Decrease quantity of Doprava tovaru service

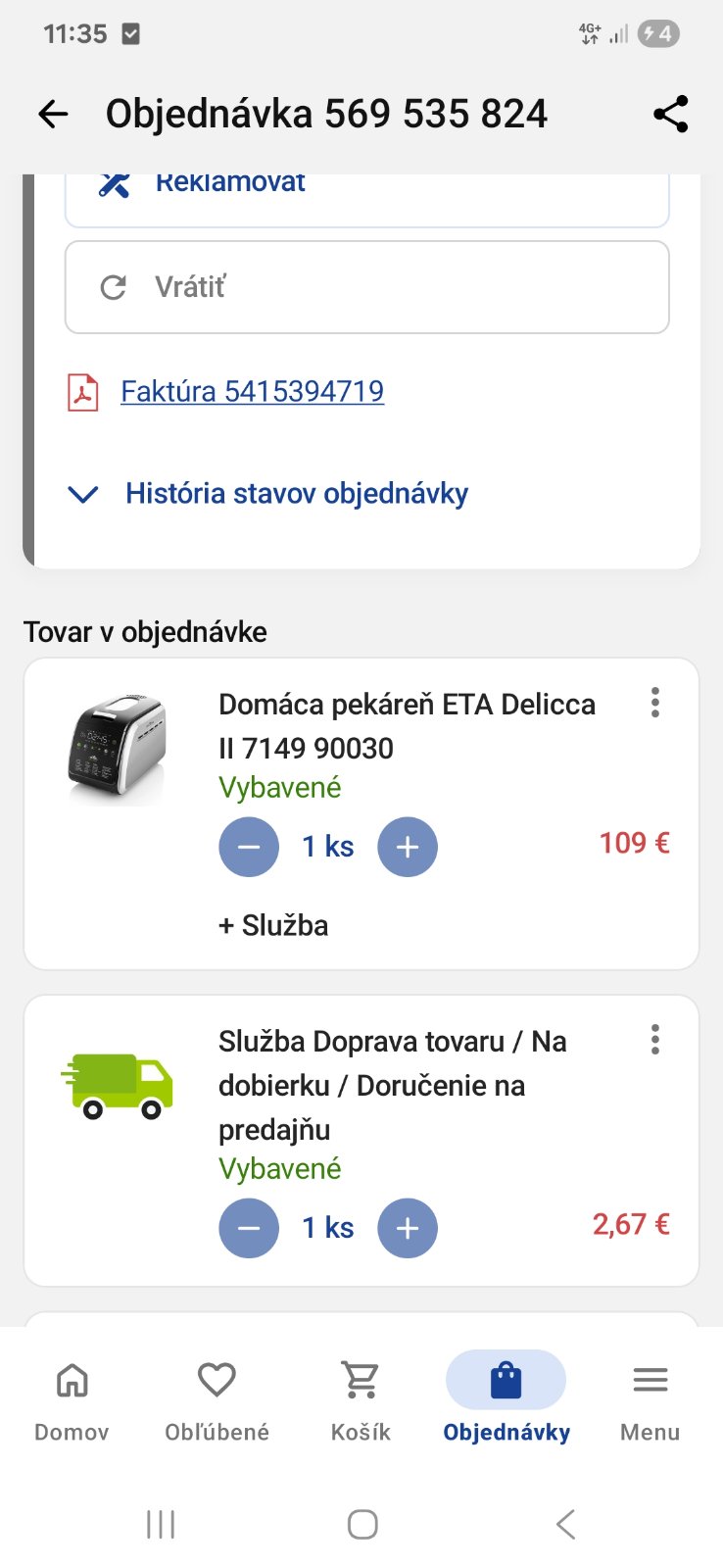tap(249, 1228)
